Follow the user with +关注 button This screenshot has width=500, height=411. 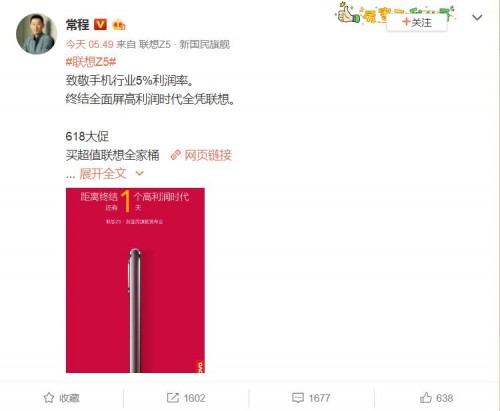(417, 23)
